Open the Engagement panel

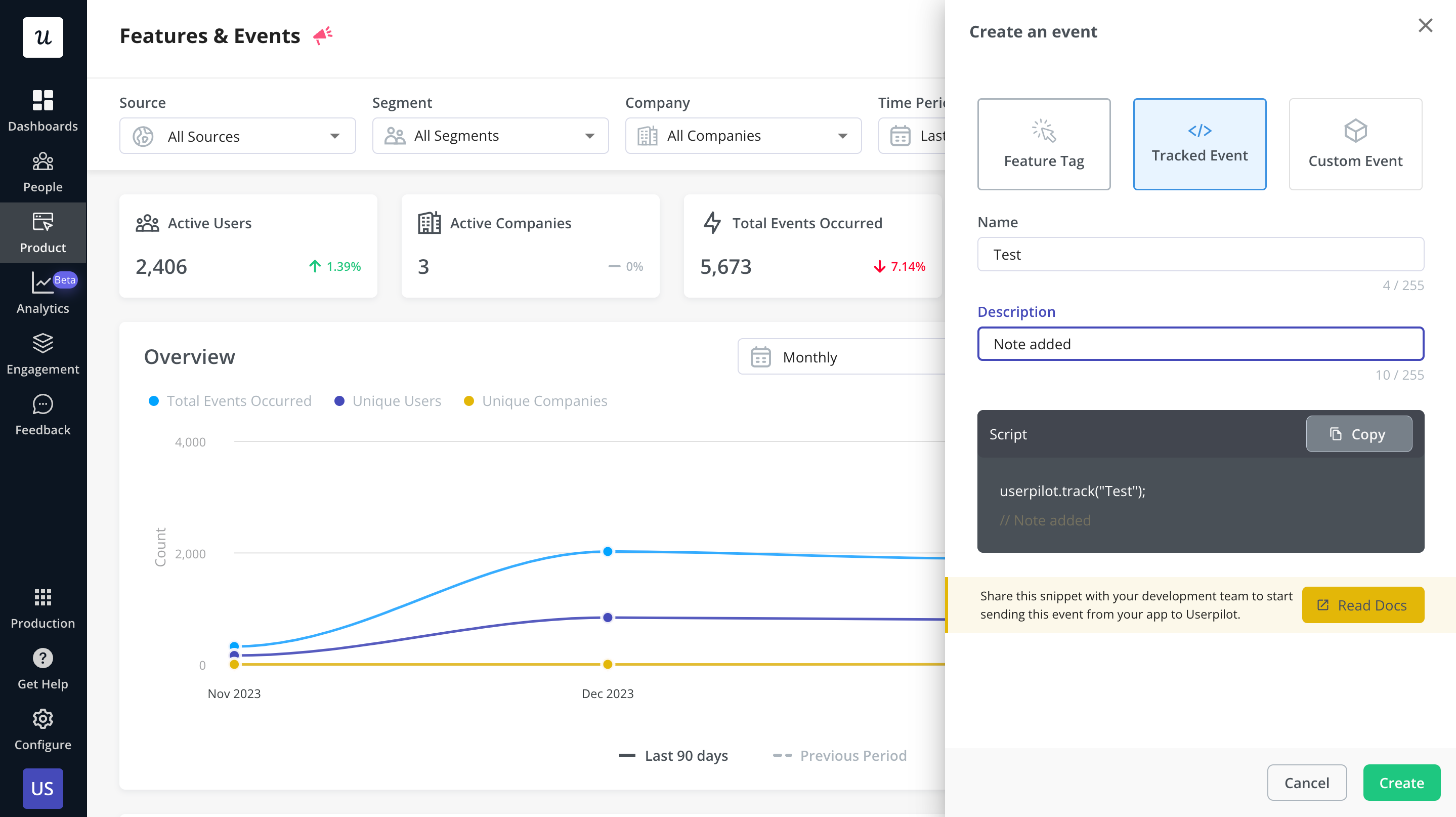pos(43,353)
